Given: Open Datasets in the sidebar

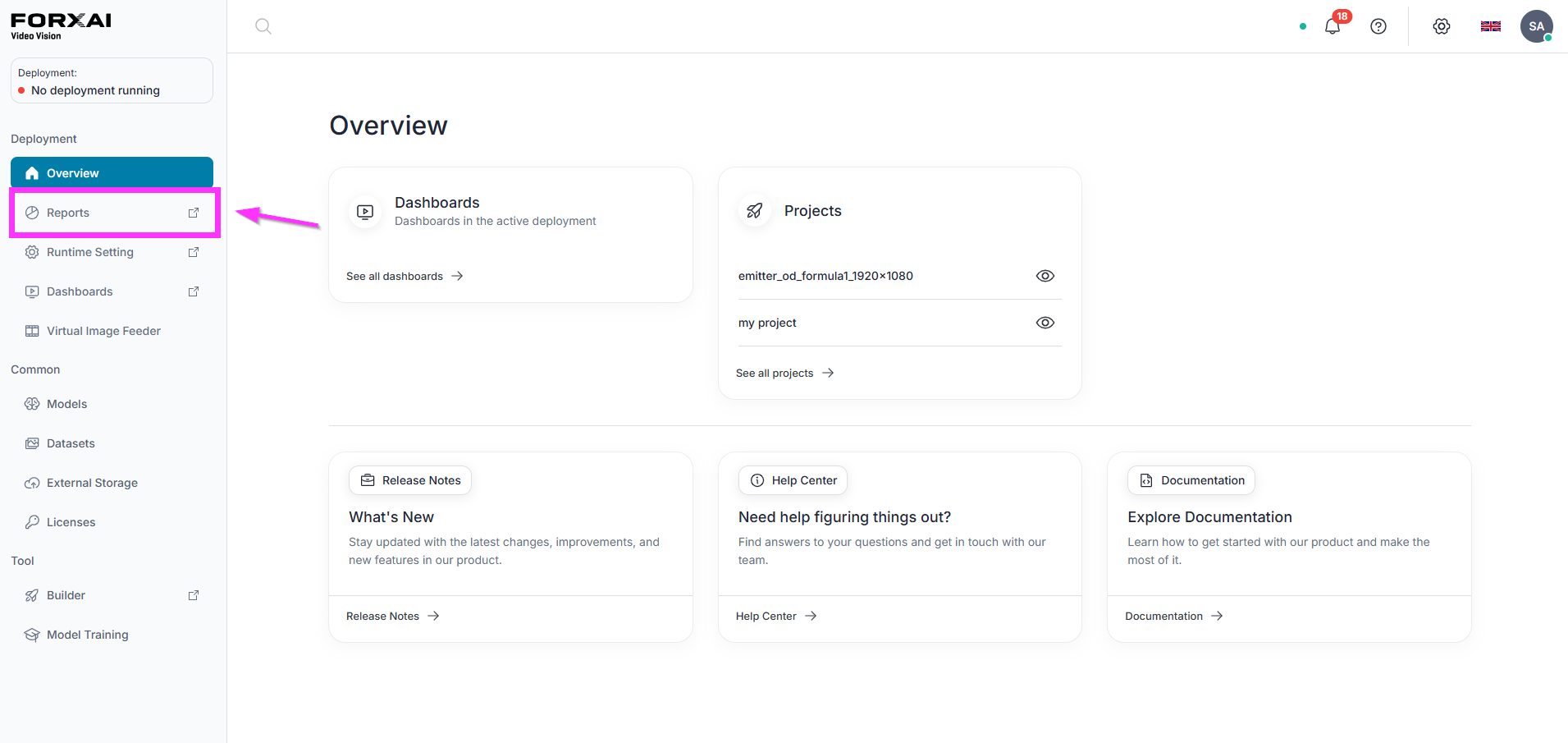Looking at the screenshot, I should [112, 443].
